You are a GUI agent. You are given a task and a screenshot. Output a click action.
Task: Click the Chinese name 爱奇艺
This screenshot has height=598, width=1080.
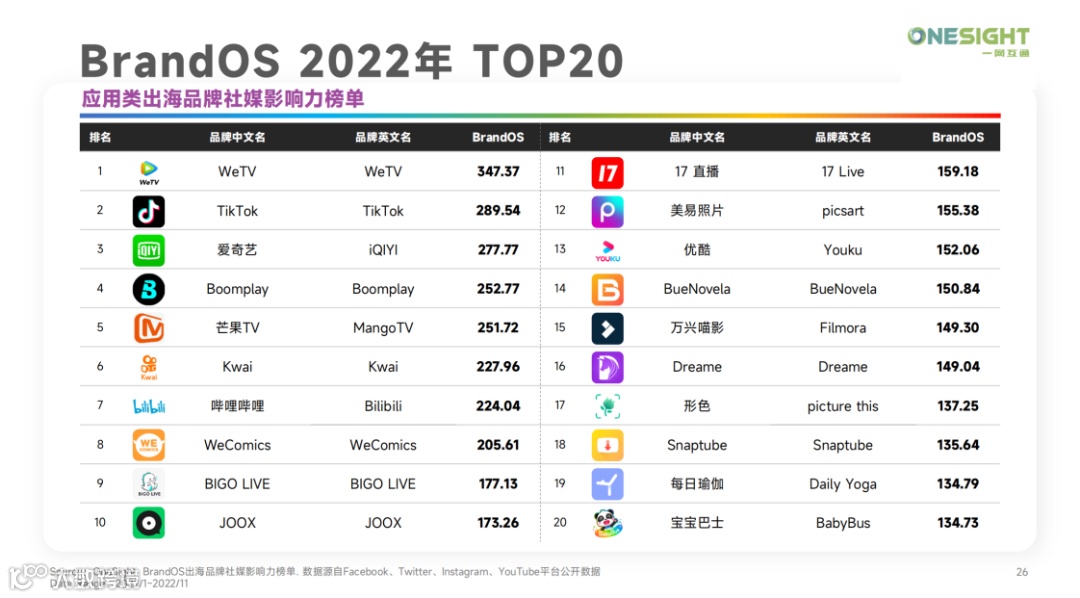click(237, 250)
